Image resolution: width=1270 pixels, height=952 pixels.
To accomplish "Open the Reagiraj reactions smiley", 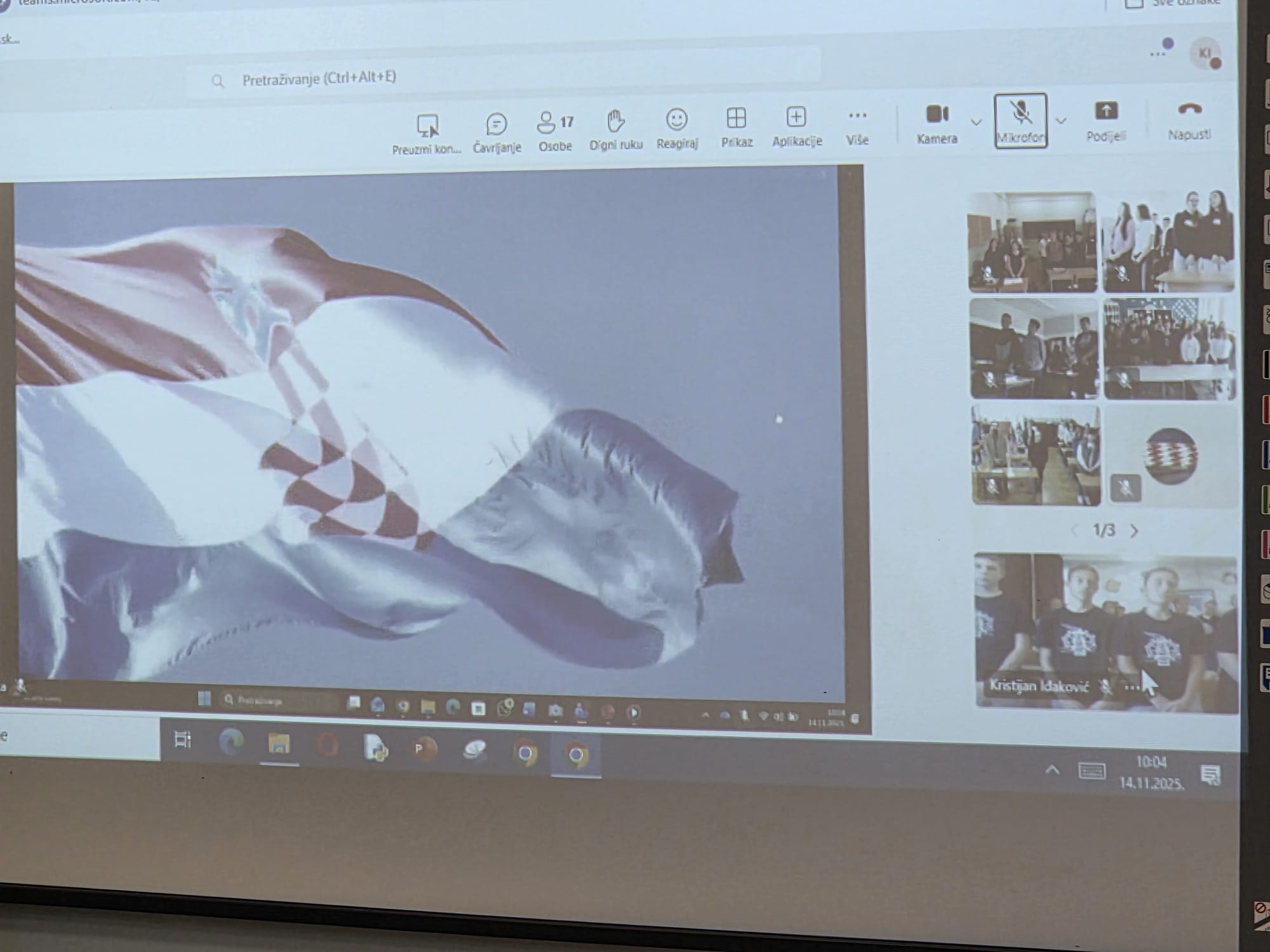I will tap(677, 119).
